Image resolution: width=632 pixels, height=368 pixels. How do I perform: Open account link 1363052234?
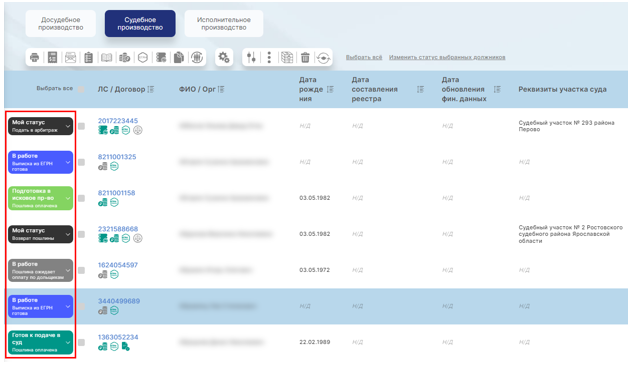(x=118, y=337)
